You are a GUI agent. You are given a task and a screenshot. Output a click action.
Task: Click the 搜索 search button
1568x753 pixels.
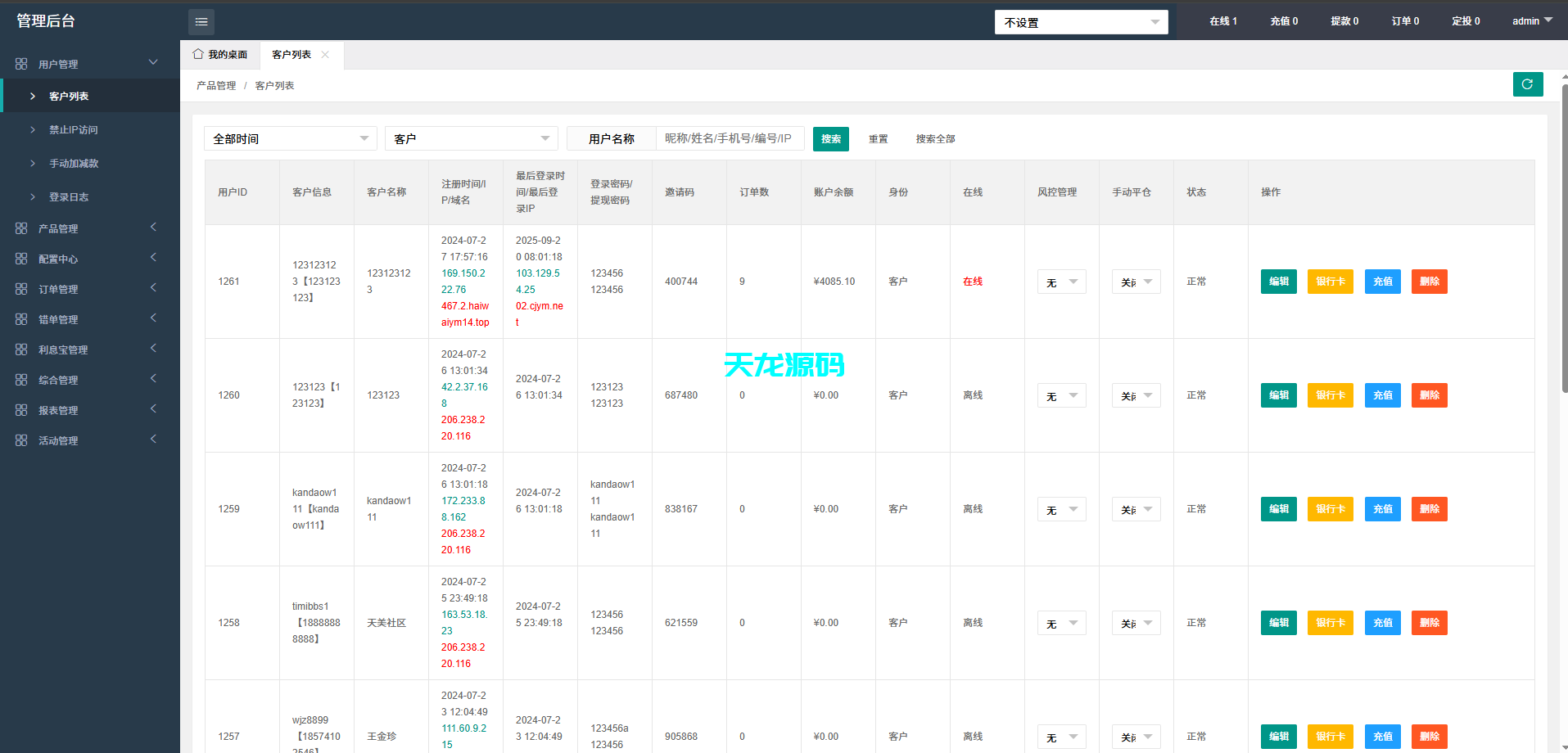pyautogui.click(x=830, y=138)
